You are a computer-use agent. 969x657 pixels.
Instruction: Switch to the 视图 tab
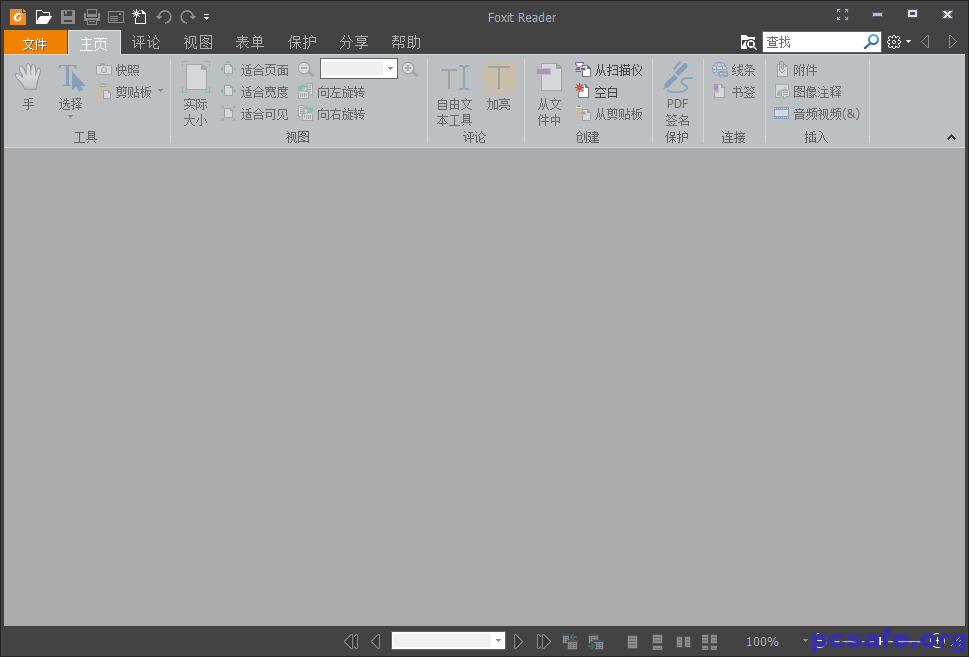point(198,43)
